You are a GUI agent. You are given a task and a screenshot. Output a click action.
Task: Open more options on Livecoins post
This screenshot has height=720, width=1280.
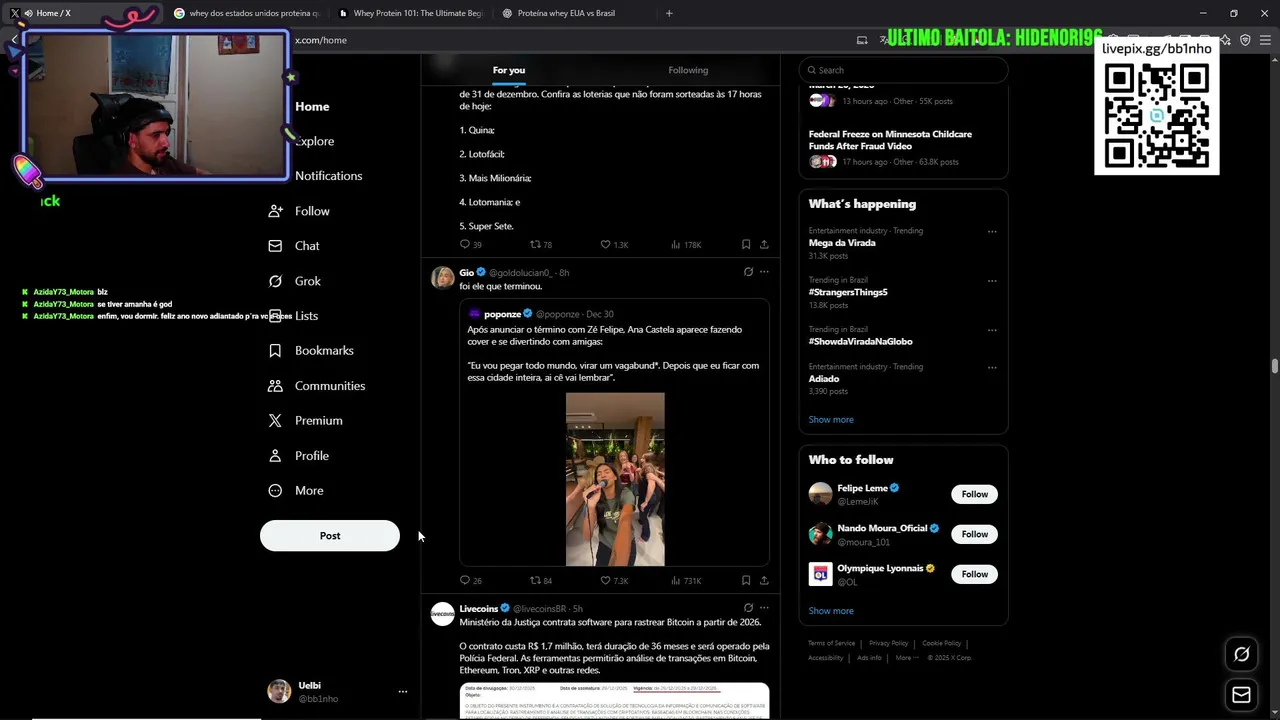[x=764, y=608]
